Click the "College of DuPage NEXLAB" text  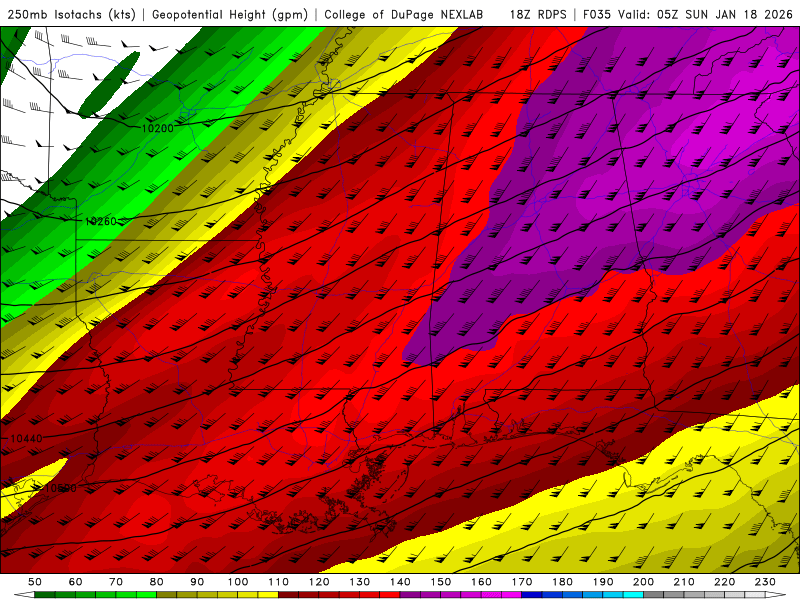[x=404, y=15]
